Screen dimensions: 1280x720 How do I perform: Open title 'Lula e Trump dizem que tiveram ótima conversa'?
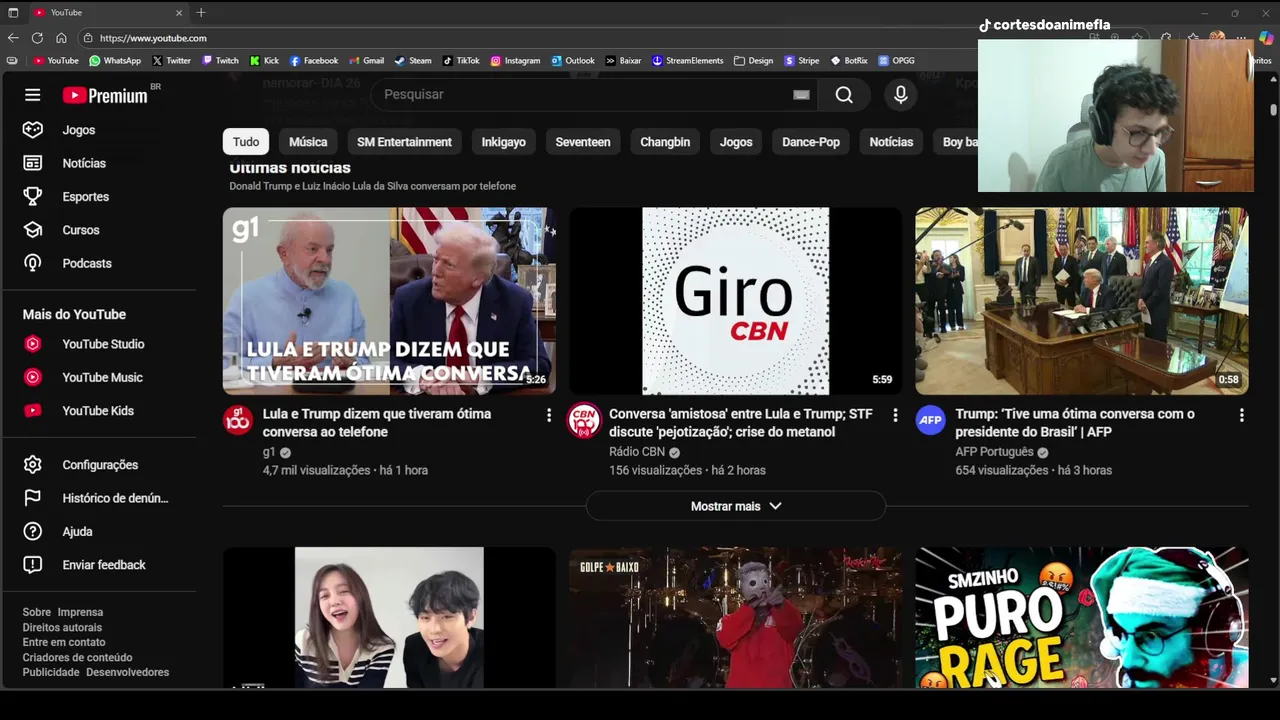(377, 423)
